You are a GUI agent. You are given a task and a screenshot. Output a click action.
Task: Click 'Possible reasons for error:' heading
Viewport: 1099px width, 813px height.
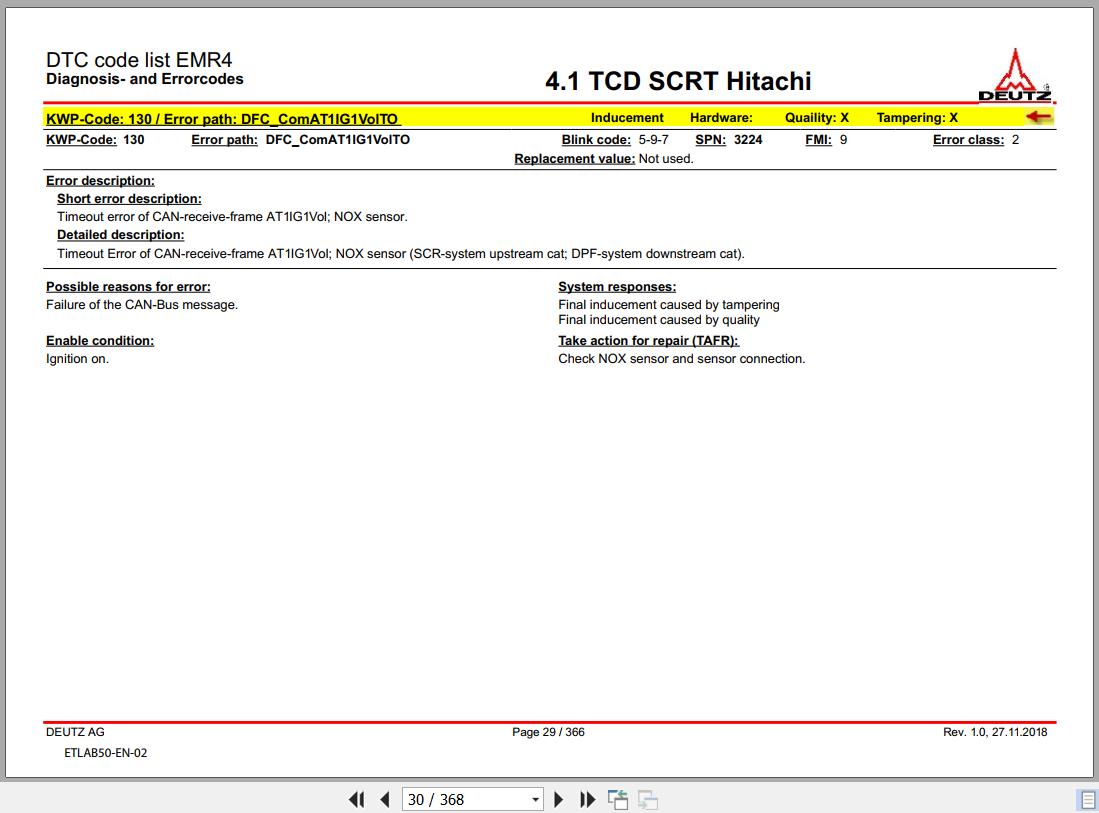pyautogui.click(x=128, y=287)
